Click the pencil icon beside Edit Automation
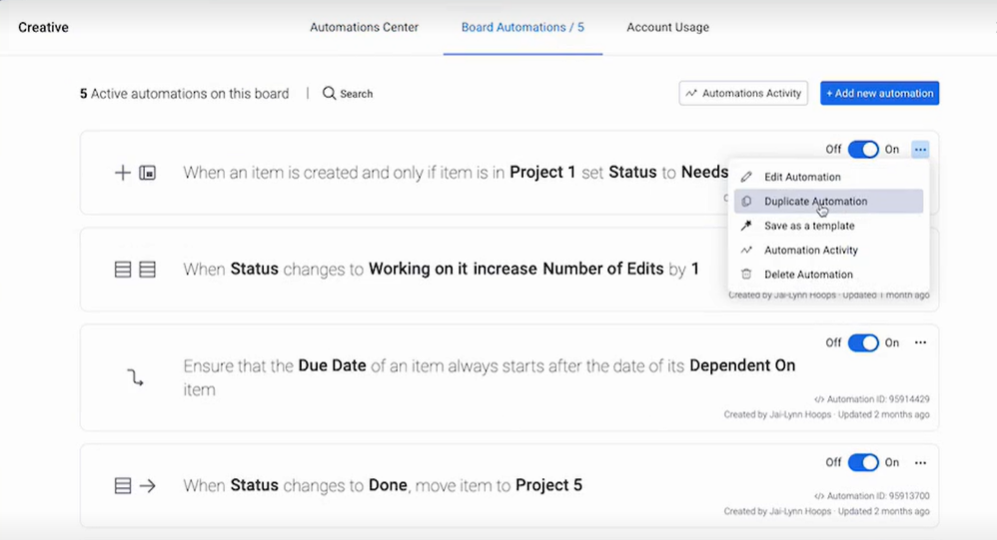Image resolution: width=997 pixels, height=540 pixels. tap(746, 177)
